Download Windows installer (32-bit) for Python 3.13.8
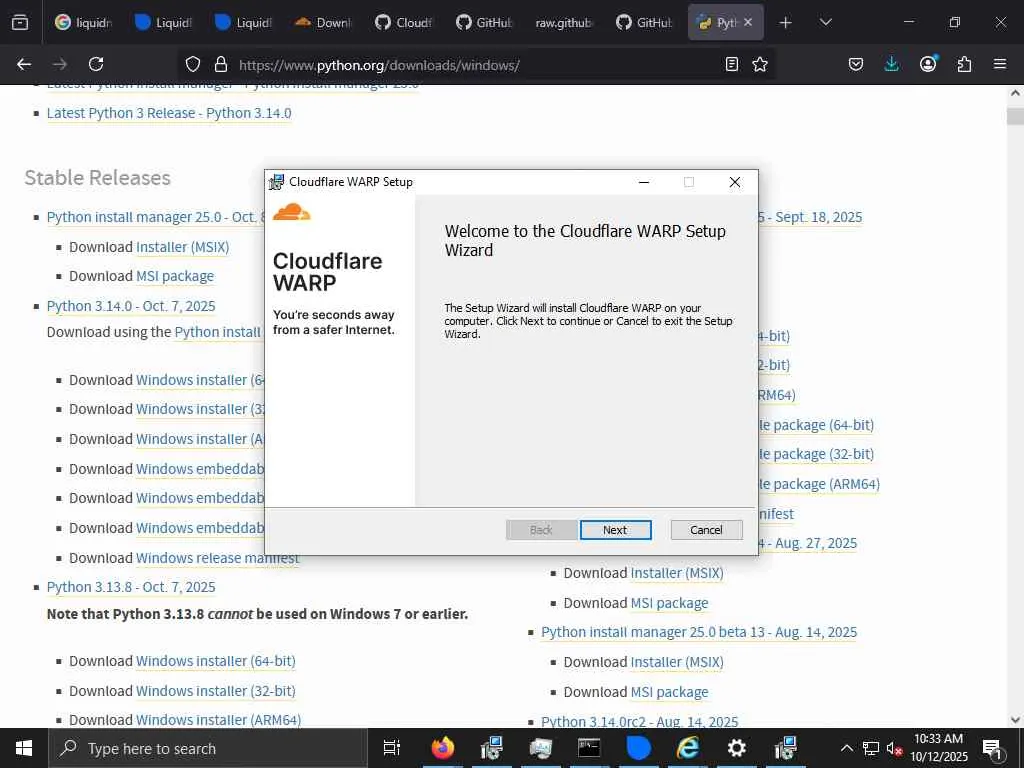1024x768 pixels. pos(216,691)
